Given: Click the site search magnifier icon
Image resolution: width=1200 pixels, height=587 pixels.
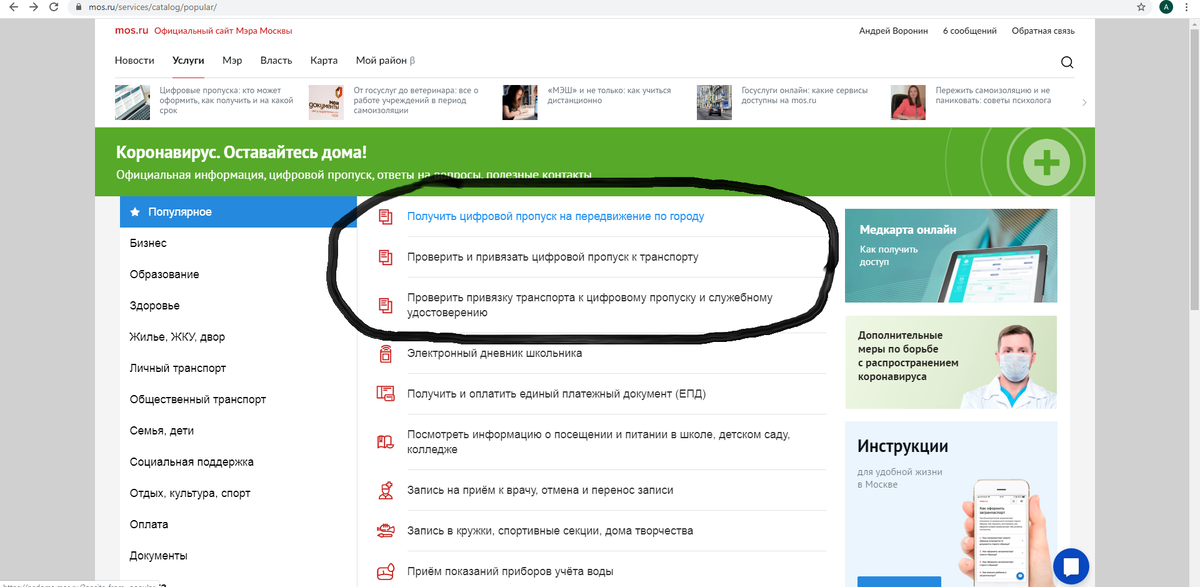Looking at the screenshot, I should pyautogui.click(x=1067, y=62).
